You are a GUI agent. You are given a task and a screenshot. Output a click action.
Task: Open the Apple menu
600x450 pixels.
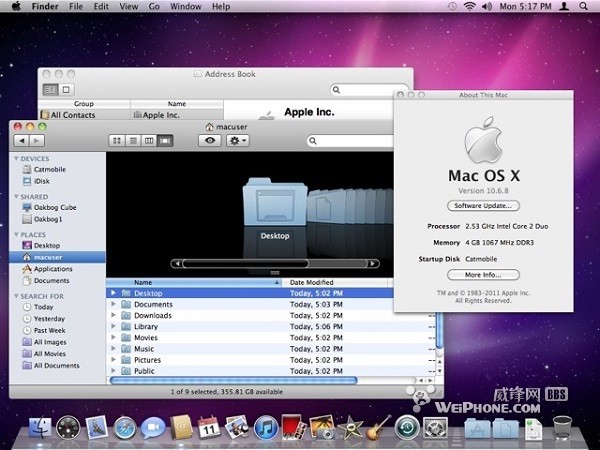tap(16, 6)
